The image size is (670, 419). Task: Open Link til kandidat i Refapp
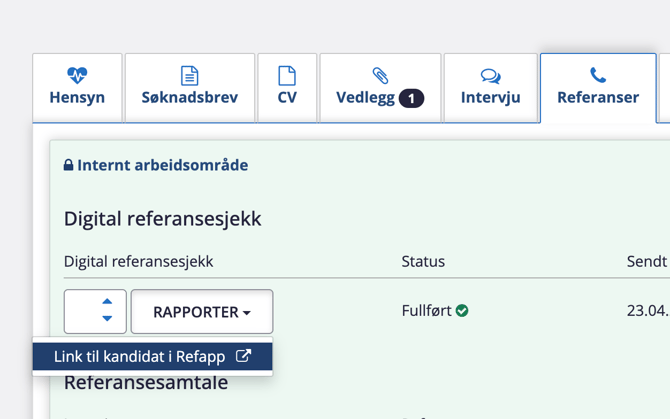coord(153,357)
